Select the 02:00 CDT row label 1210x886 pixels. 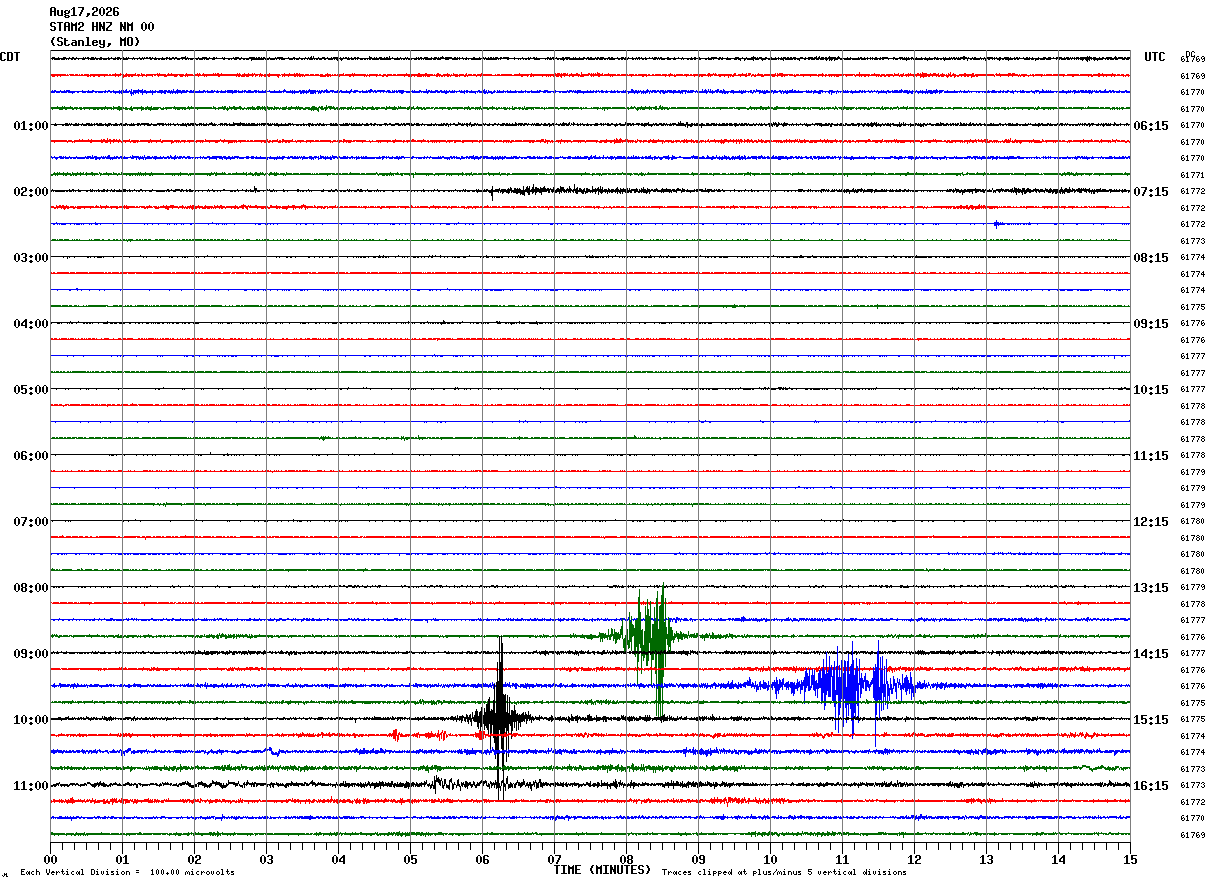click(30, 191)
